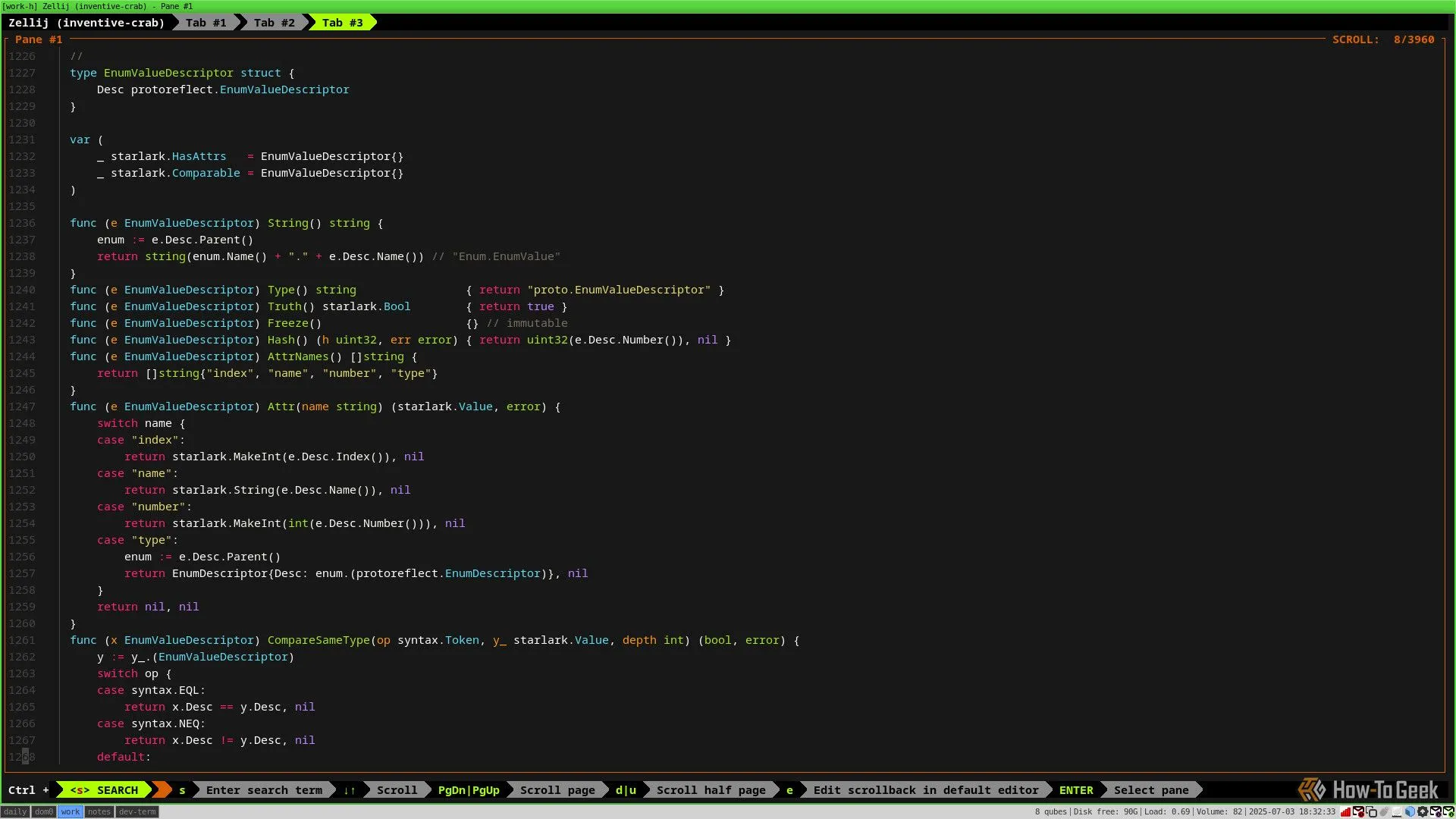Switch to Tab #1
The width and height of the screenshot is (1456, 819).
click(x=206, y=23)
